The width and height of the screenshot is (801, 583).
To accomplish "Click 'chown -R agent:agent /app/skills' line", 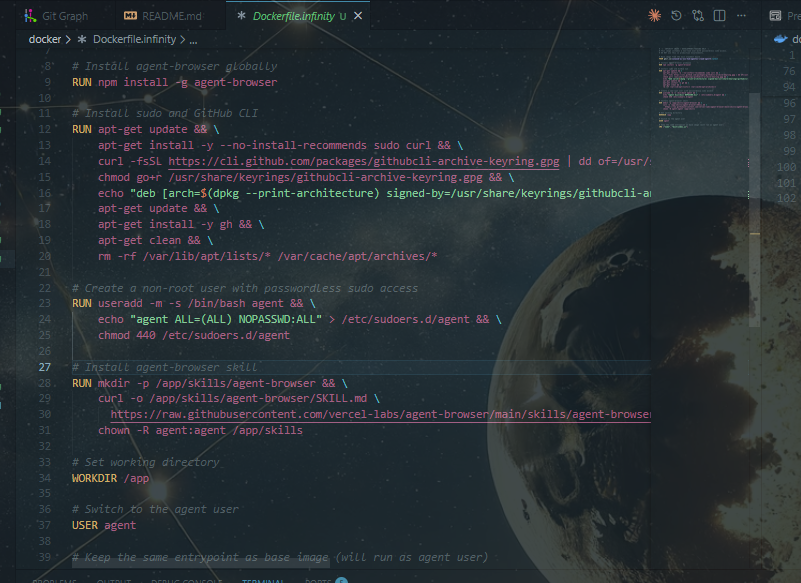I will pos(200,430).
